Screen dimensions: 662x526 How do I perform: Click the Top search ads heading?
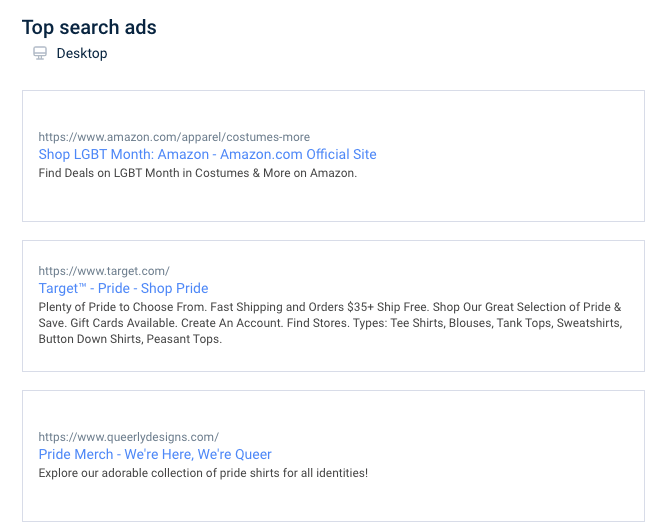tap(89, 27)
